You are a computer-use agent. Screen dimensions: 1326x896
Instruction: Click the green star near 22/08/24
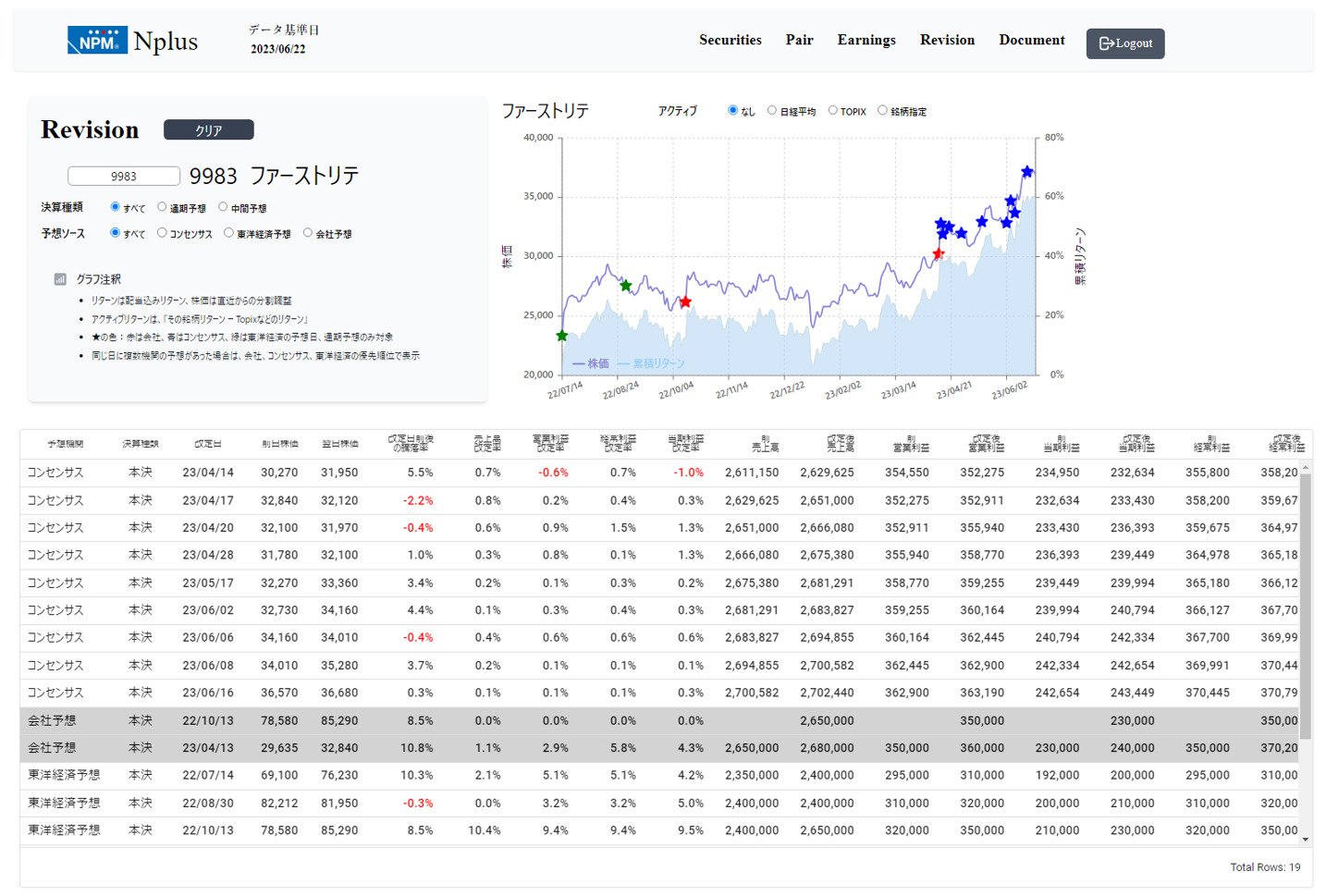pyautogui.click(x=626, y=286)
